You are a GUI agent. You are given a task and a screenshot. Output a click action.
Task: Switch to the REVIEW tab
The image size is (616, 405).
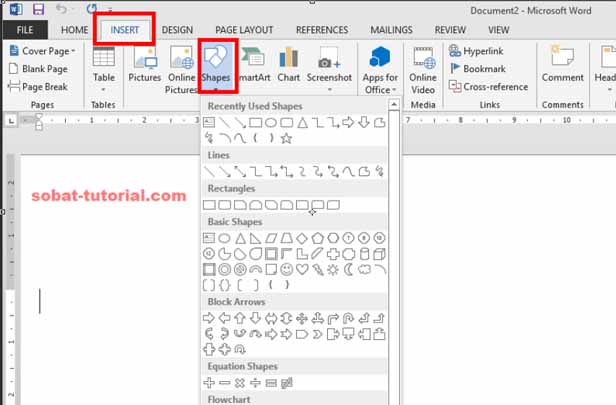pos(450,30)
